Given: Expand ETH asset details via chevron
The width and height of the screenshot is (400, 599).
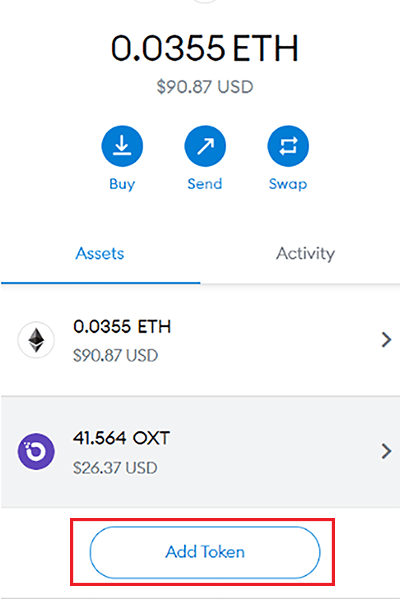Looking at the screenshot, I should point(386,340).
